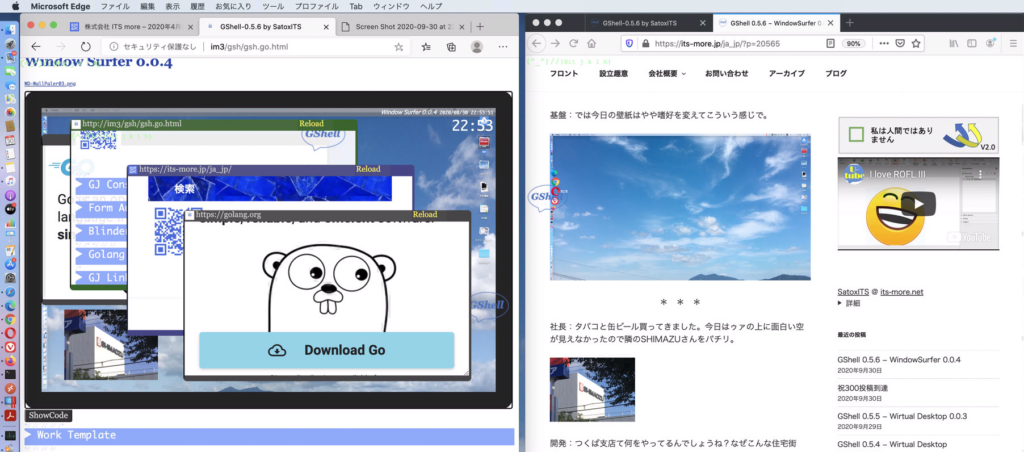
Task: Click the ShowCode button
Action: [48, 415]
